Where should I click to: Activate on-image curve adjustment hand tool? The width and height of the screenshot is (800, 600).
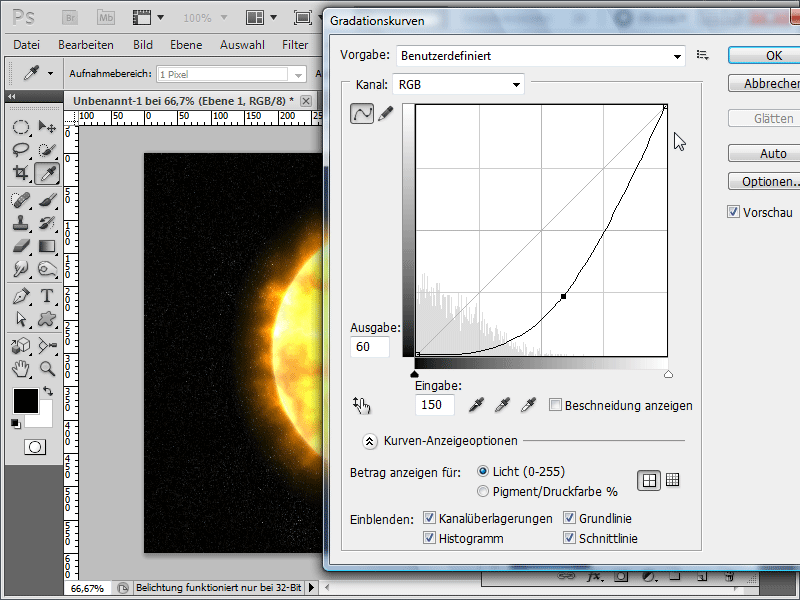[361, 406]
